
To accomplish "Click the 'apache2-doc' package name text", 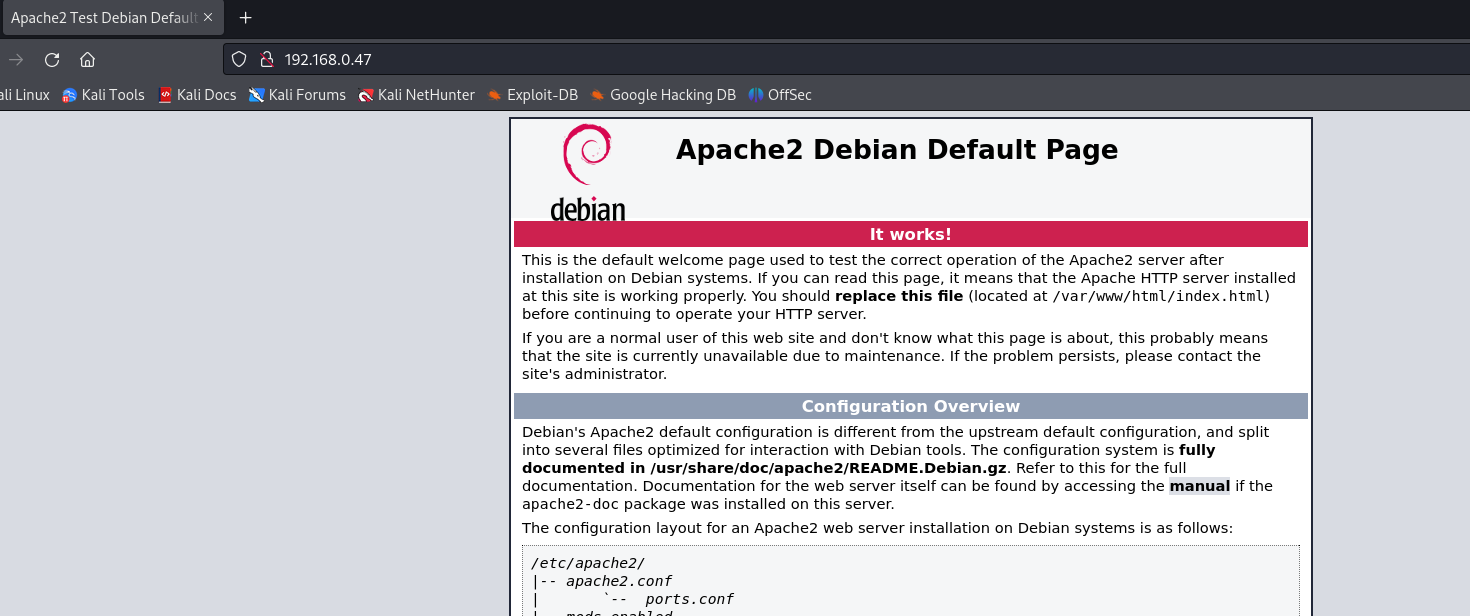I will tap(569, 504).
